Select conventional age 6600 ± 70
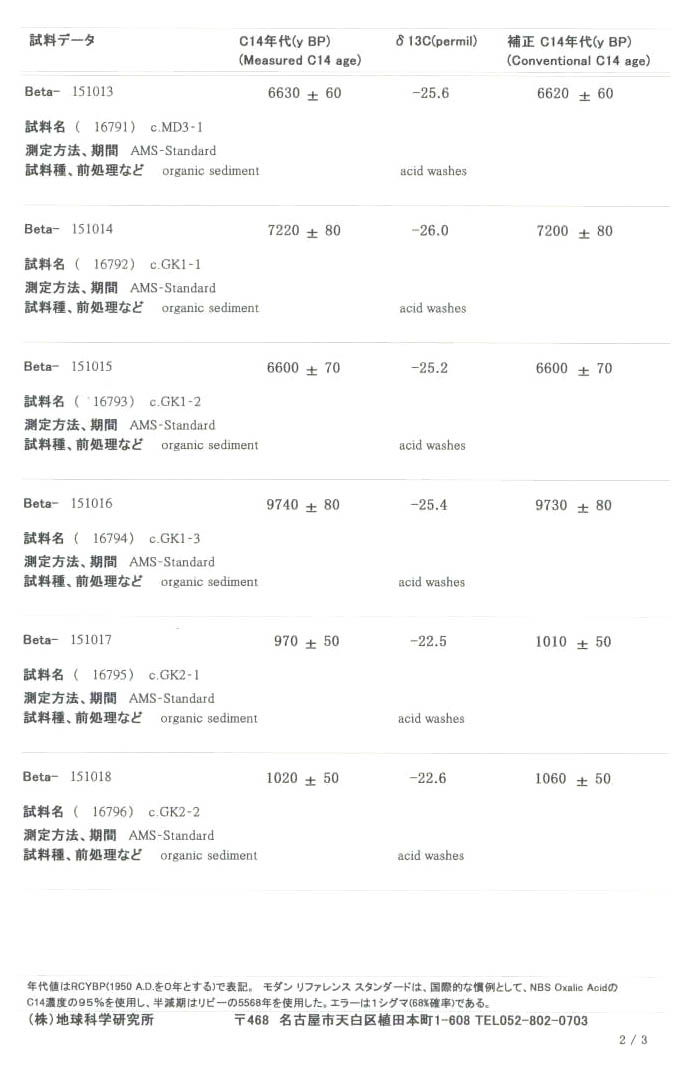700x1065 pixels. 574,369
